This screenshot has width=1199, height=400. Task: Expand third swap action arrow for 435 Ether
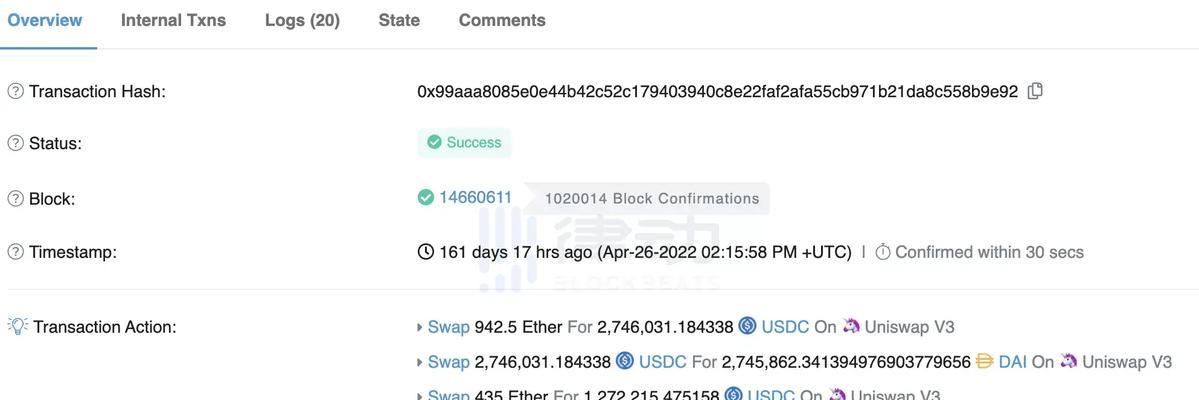[x=420, y=395]
